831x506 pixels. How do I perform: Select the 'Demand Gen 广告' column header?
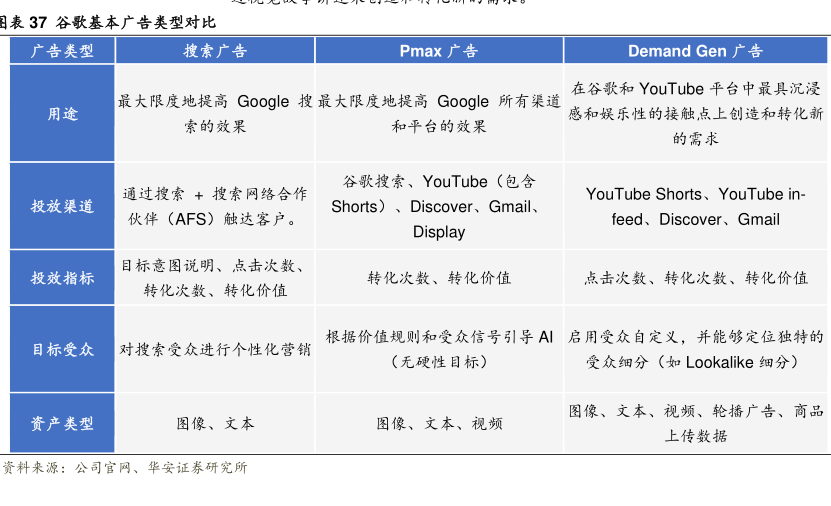[x=695, y=51]
